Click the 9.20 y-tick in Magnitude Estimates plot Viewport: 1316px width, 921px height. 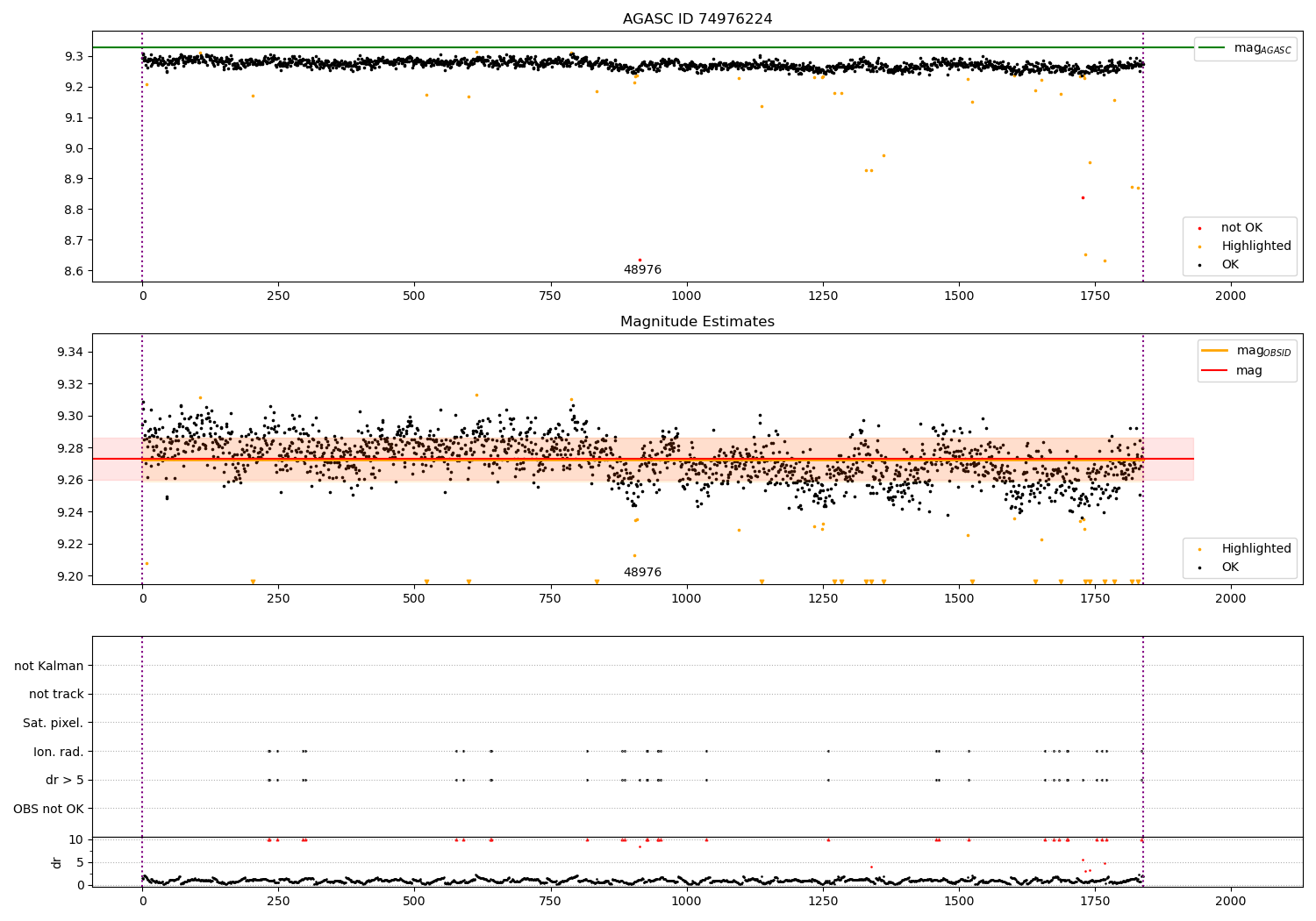click(x=71, y=576)
